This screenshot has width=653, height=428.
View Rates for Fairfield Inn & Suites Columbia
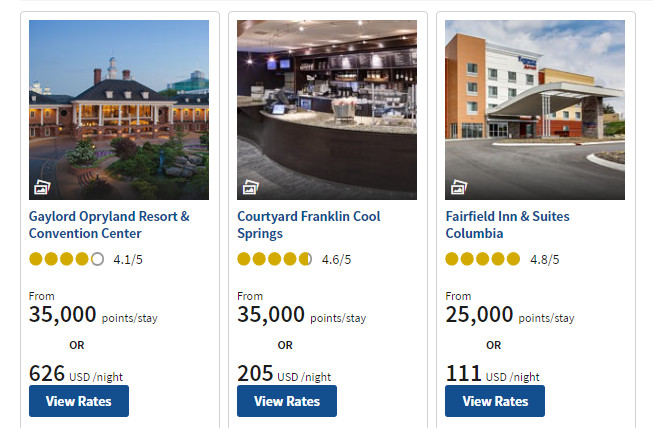tap(495, 401)
